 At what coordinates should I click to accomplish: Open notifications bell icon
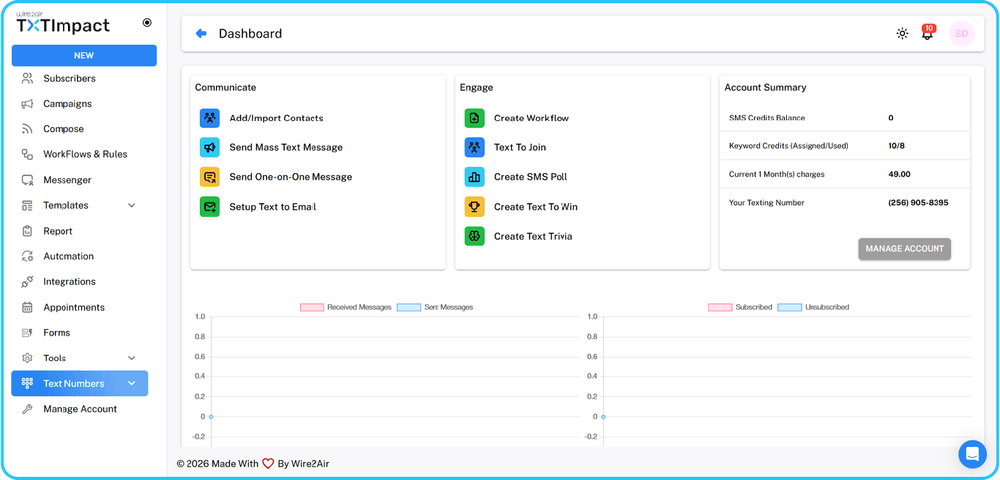coord(927,34)
